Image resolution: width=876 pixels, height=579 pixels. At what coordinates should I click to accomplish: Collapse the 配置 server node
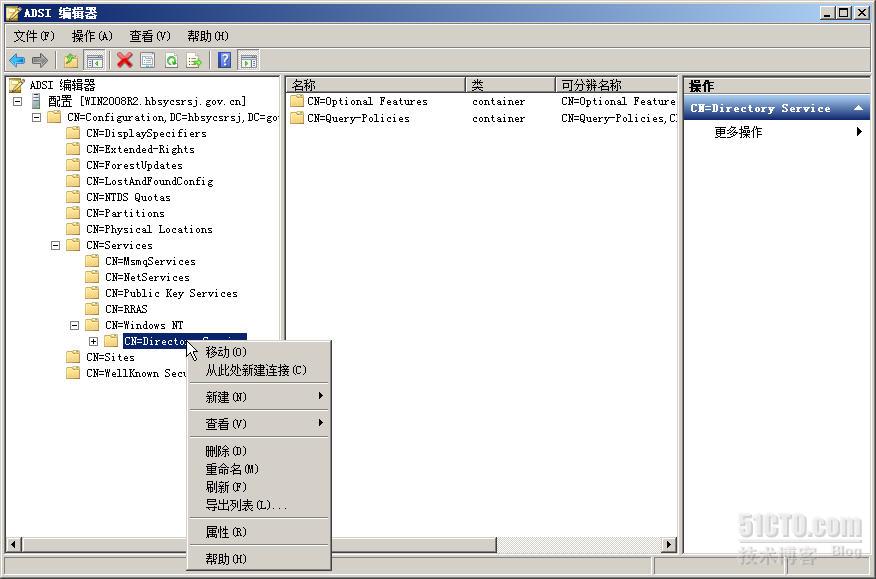pos(18,101)
